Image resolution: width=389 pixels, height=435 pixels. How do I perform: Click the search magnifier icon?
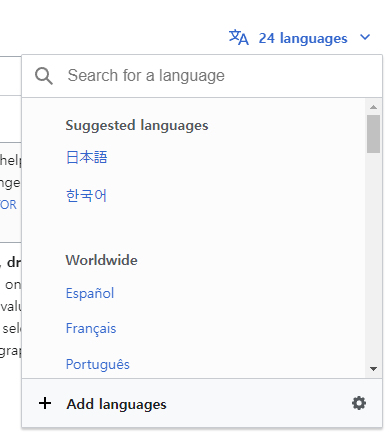coord(44,76)
